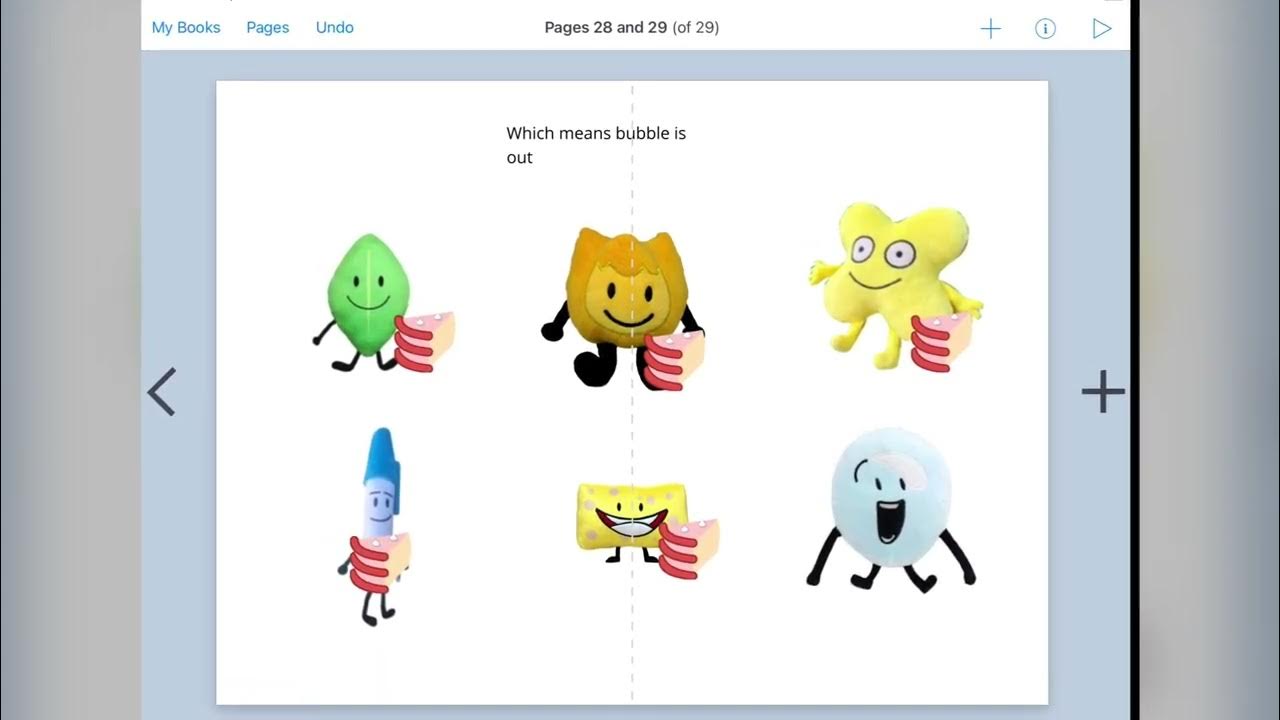The width and height of the screenshot is (1280, 720).
Task: Go to the previous page arrow
Action: click(162, 391)
